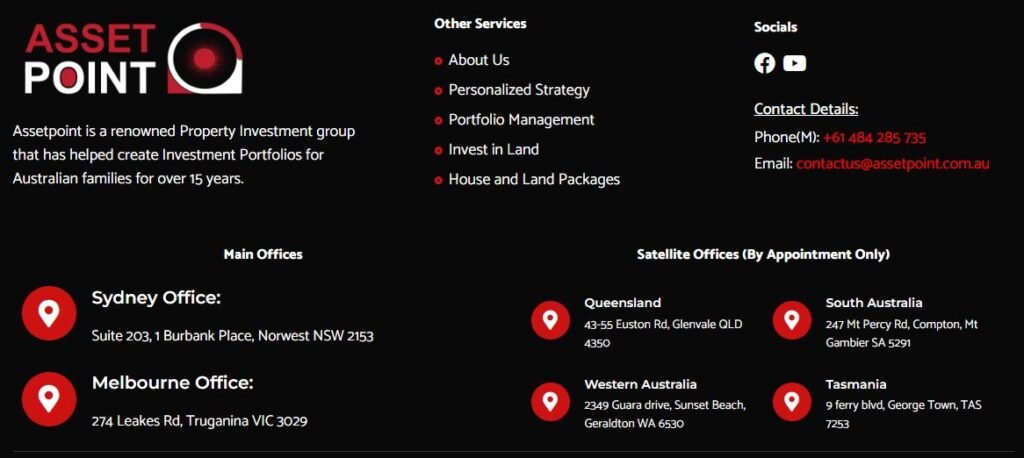
Task: Click the Sydney Office address text
Action: 232,336
